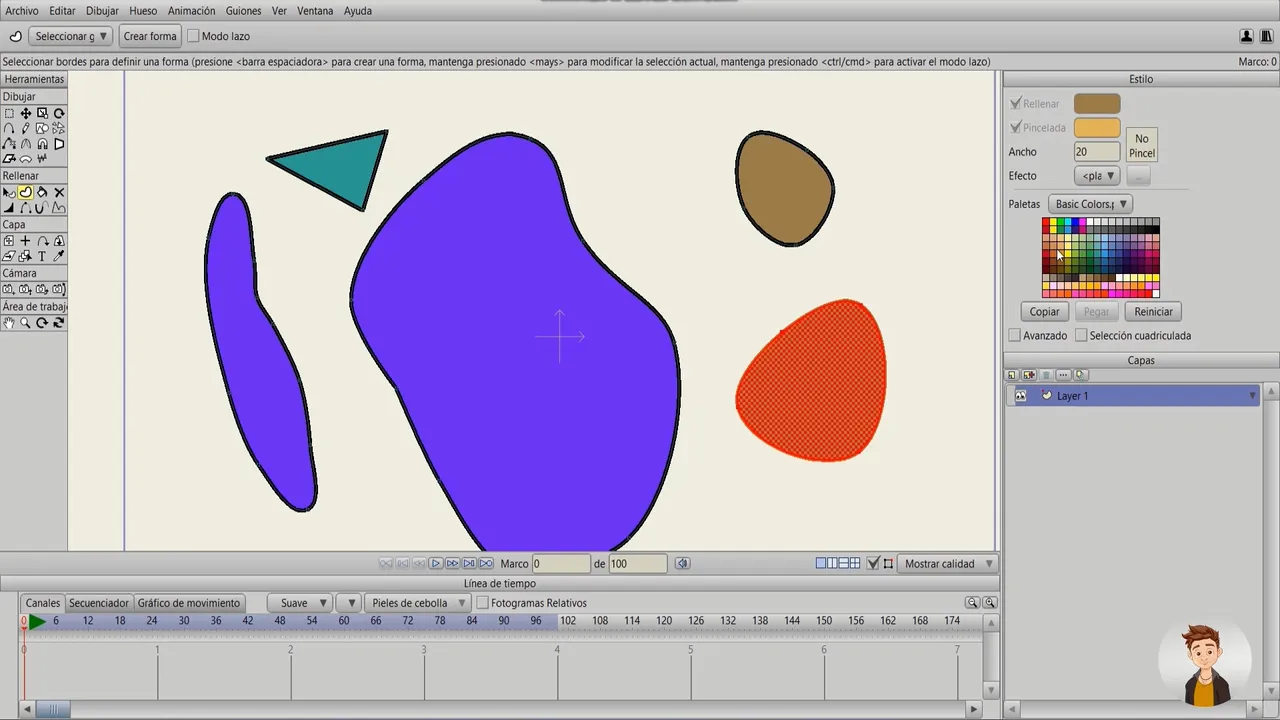Viewport: 1280px width, 720px height.
Task: Pick the Translate Layer plus tool in Capa
Action: point(25,241)
